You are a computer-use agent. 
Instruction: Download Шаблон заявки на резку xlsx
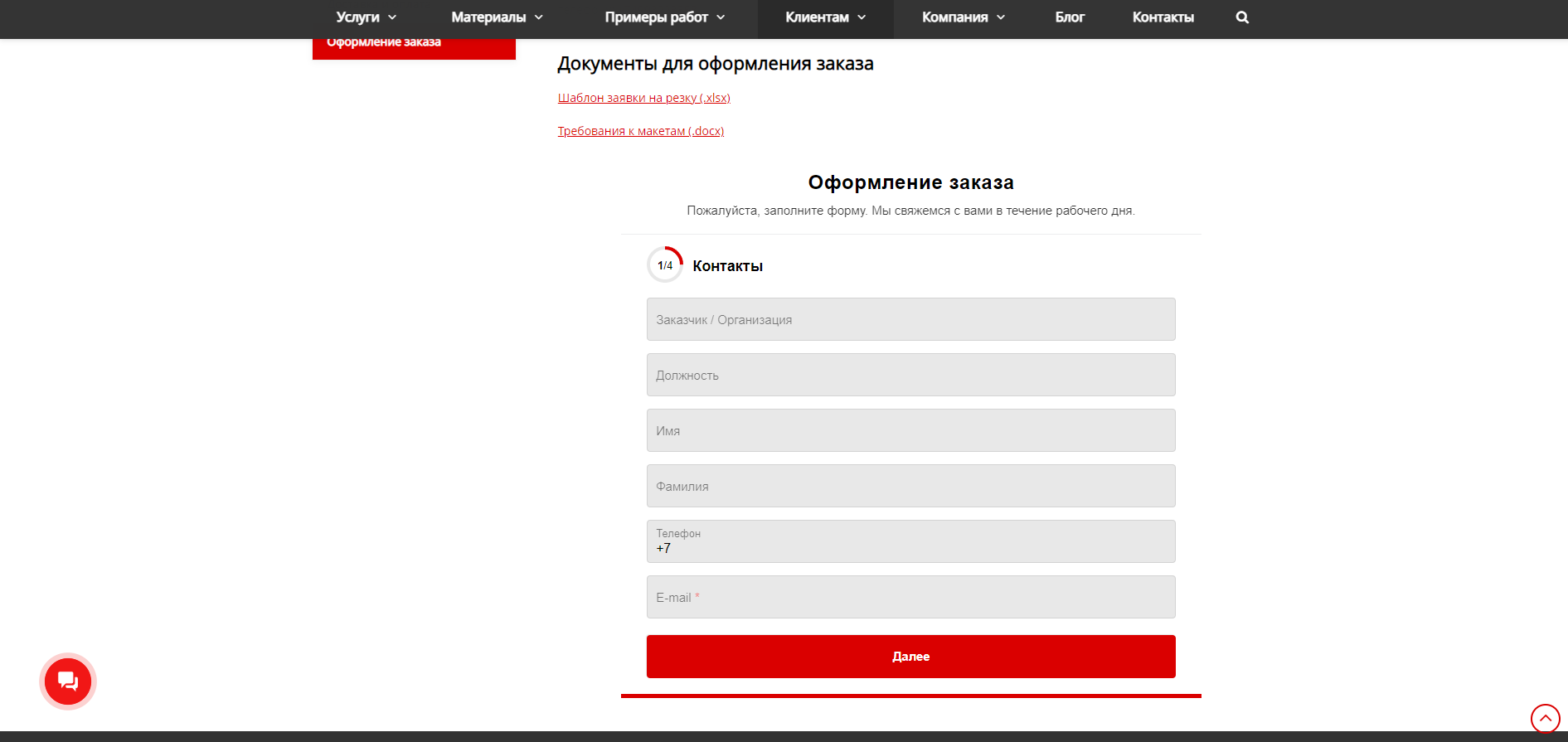[x=644, y=98]
